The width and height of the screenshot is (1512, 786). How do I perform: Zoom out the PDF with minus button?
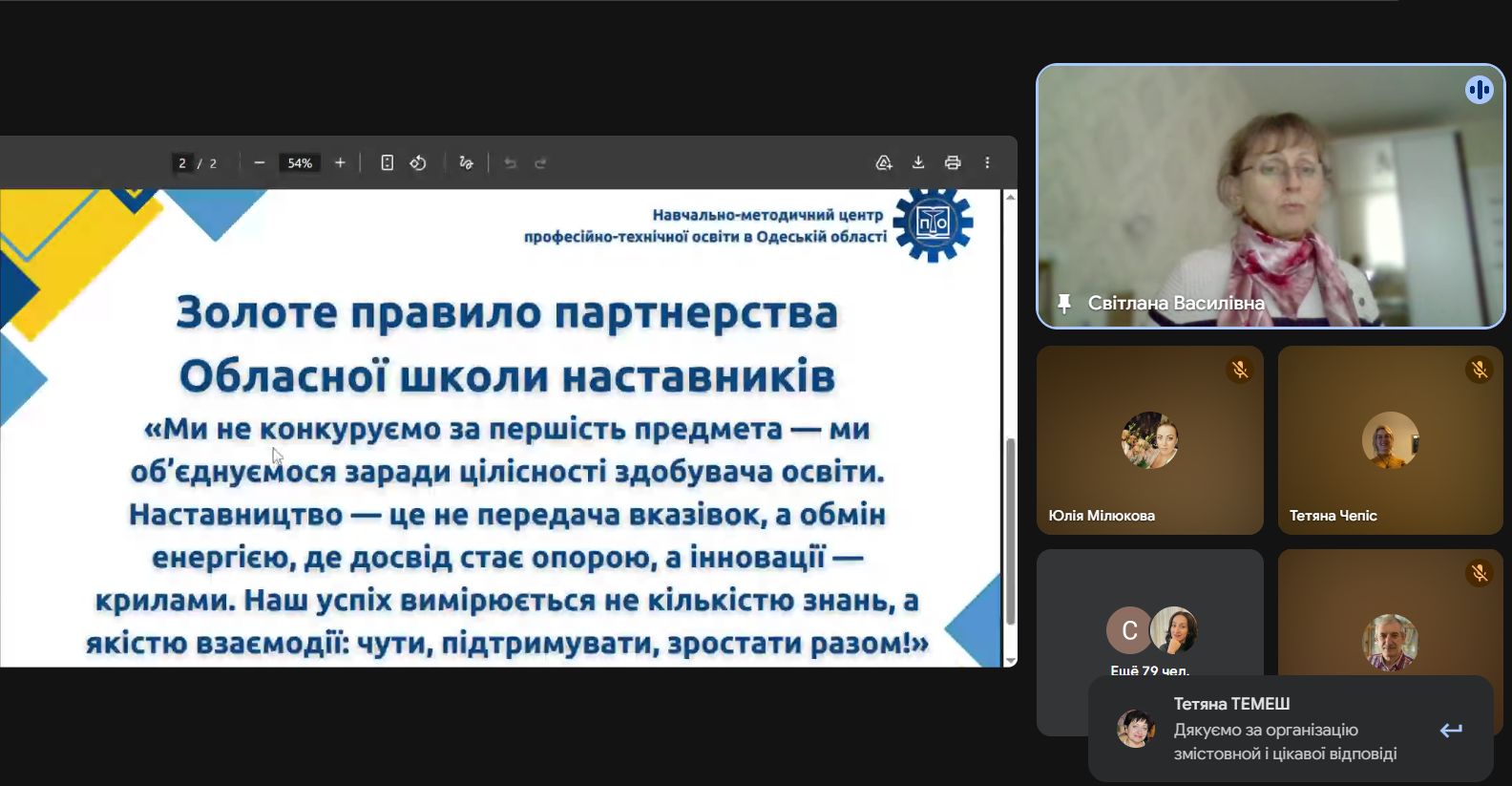pos(259,163)
